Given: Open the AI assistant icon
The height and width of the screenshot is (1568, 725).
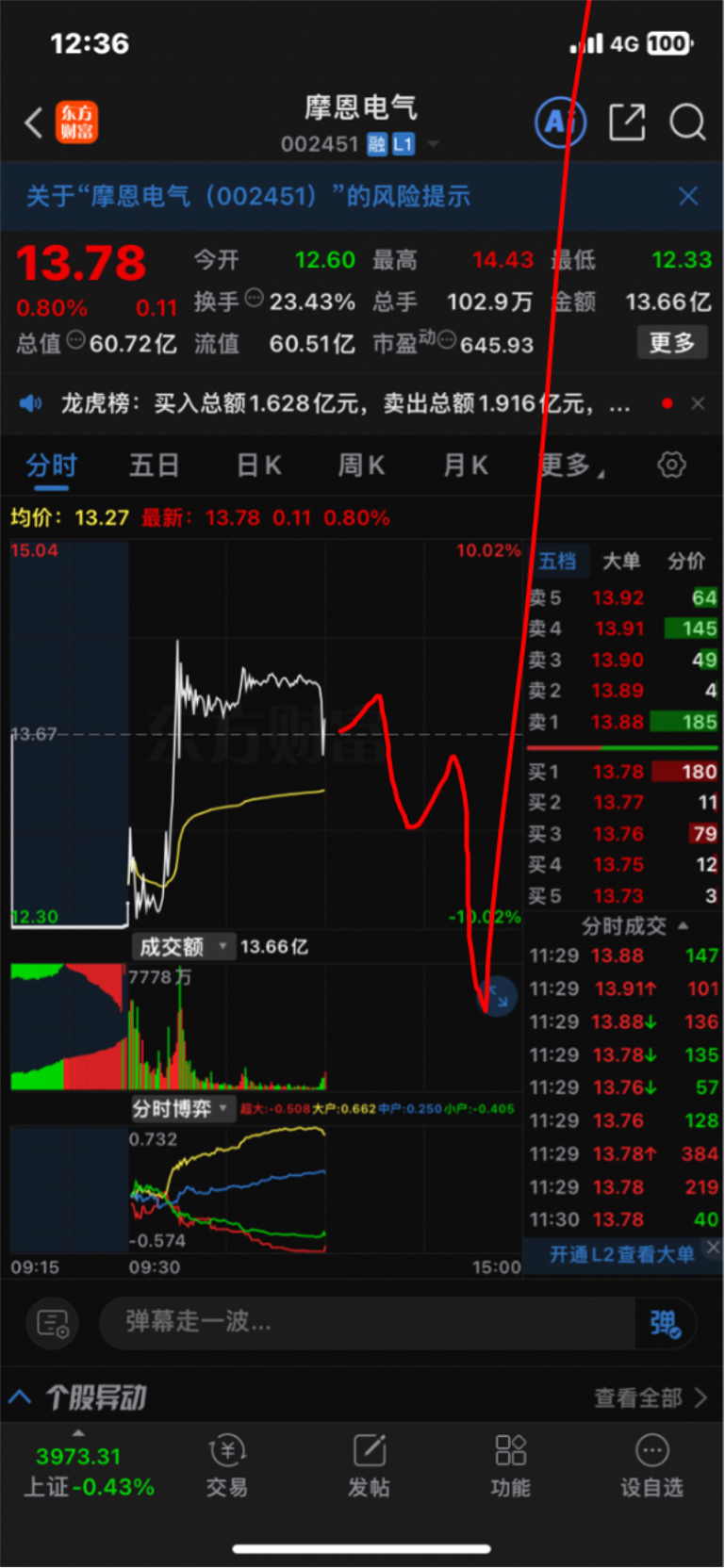Looking at the screenshot, I should (560, 122).
